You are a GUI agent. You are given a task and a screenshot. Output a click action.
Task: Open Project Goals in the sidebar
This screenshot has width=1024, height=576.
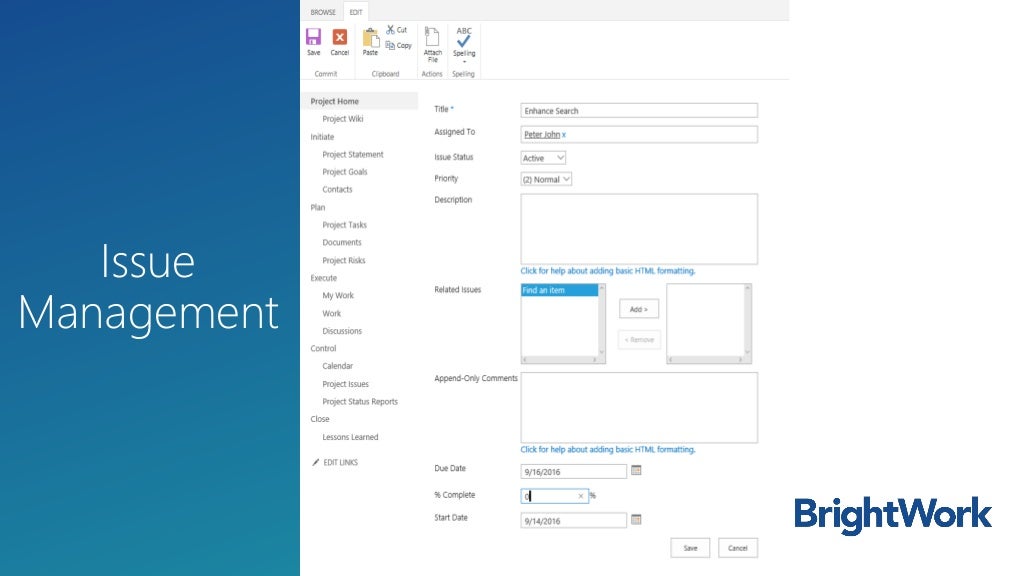(x=345, y=172)
